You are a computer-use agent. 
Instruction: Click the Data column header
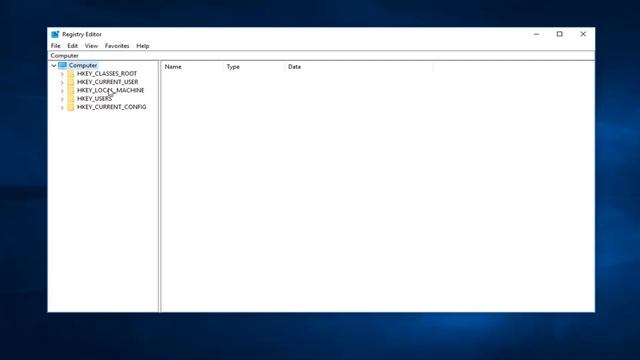pos(358,67)
